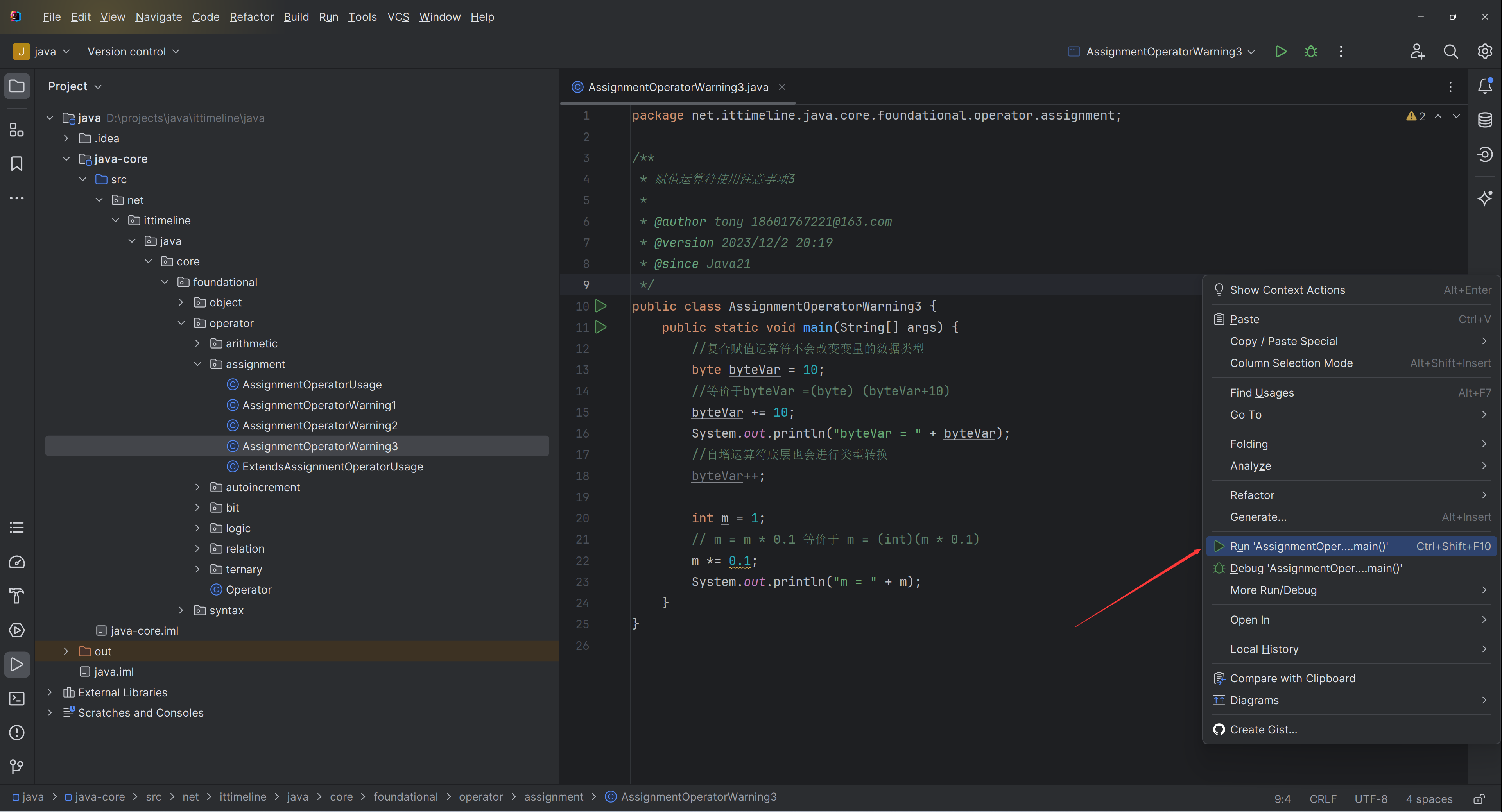Select Run 'AssignmentOper....main()' in context menu
Viewport: 1502px width, 812px height.
click(x=1351, y=546)
